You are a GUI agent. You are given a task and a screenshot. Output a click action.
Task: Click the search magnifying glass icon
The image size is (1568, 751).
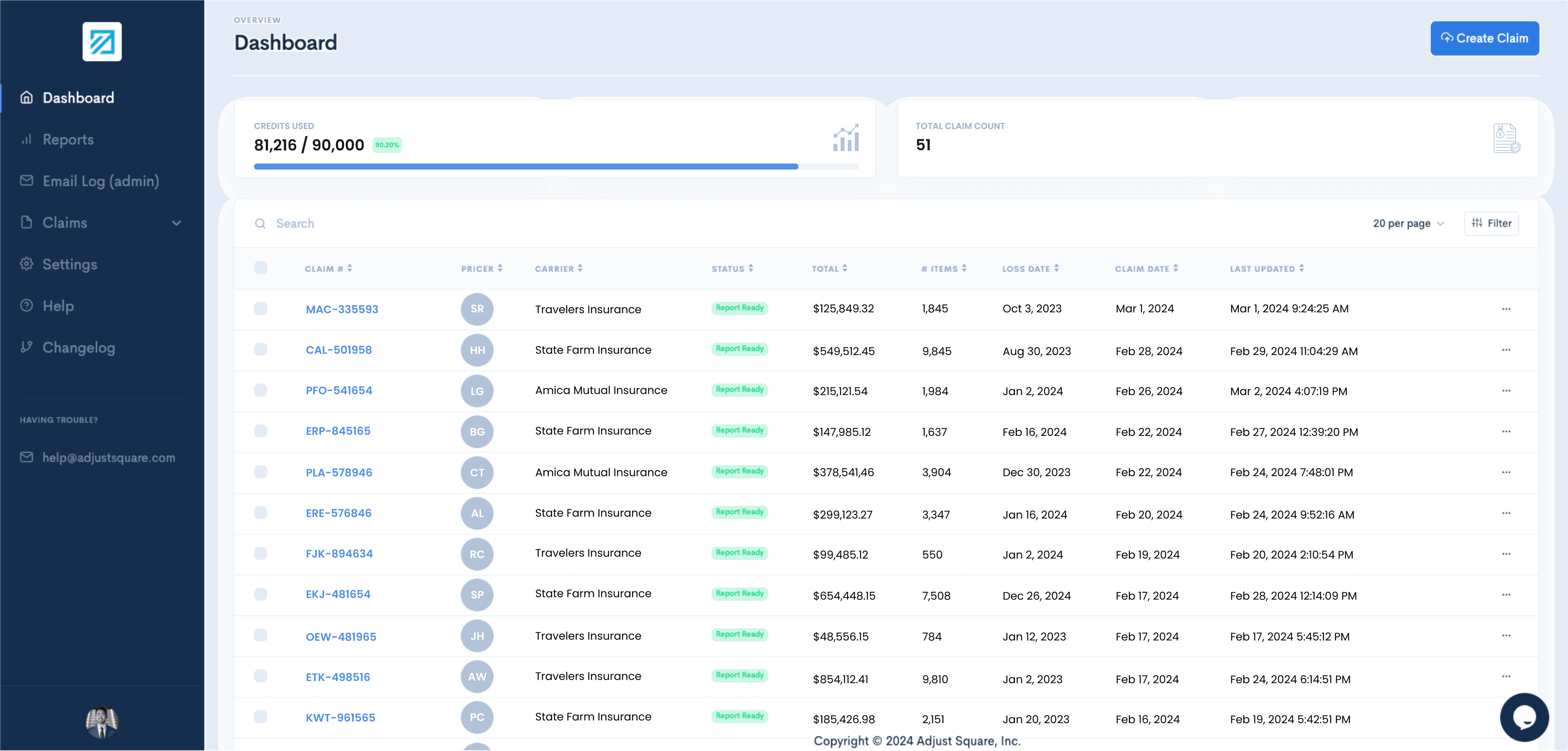pos(261,223)
